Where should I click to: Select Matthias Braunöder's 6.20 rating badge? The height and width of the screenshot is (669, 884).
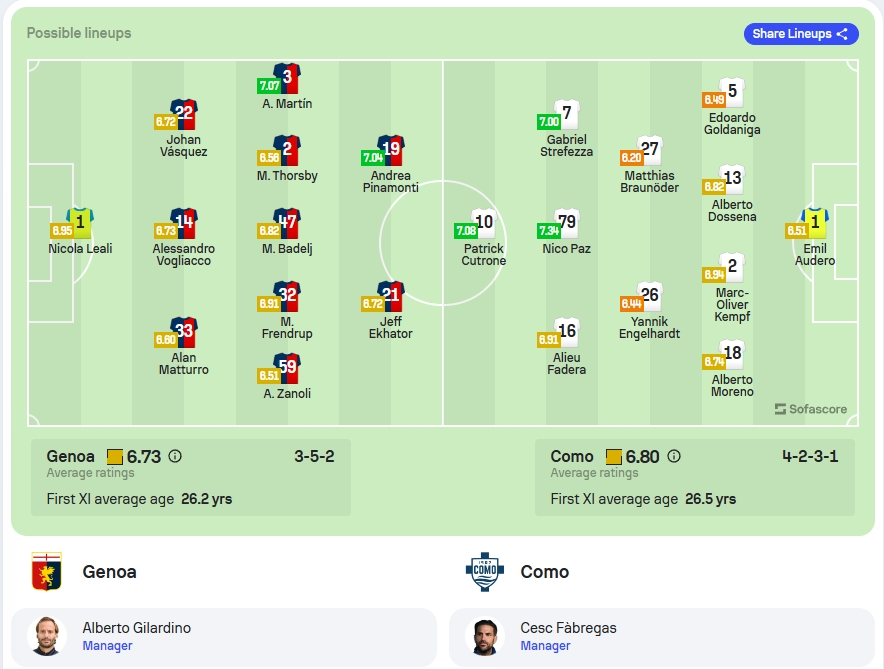pyautogui.click(x=631, y=157)
